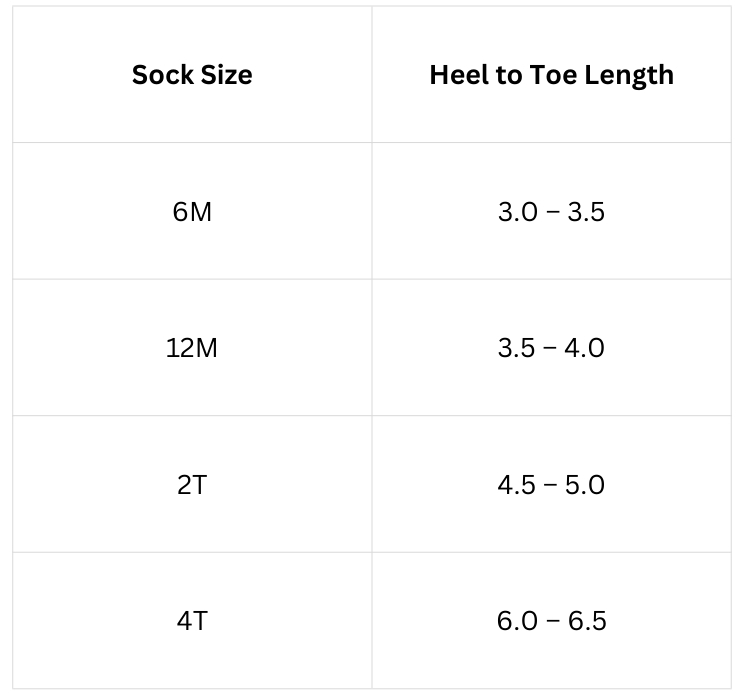Click the number 4.0 in the 12M row

[584, 348]
